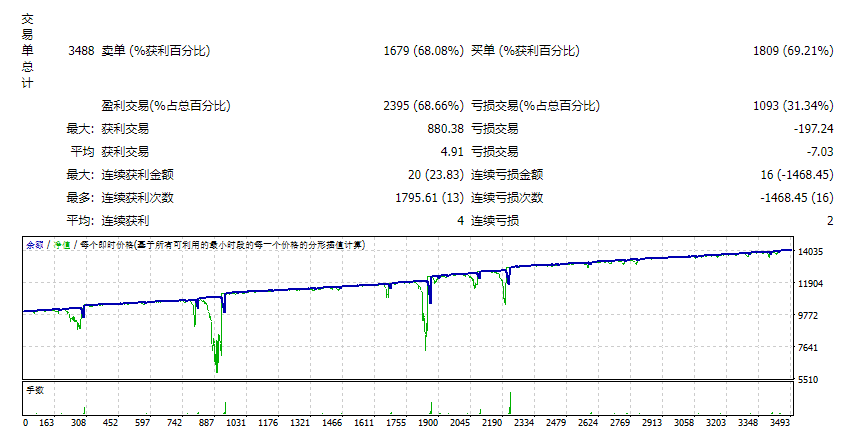Click the largest loss trade value -197.24
851x430 pixels.
813,129
